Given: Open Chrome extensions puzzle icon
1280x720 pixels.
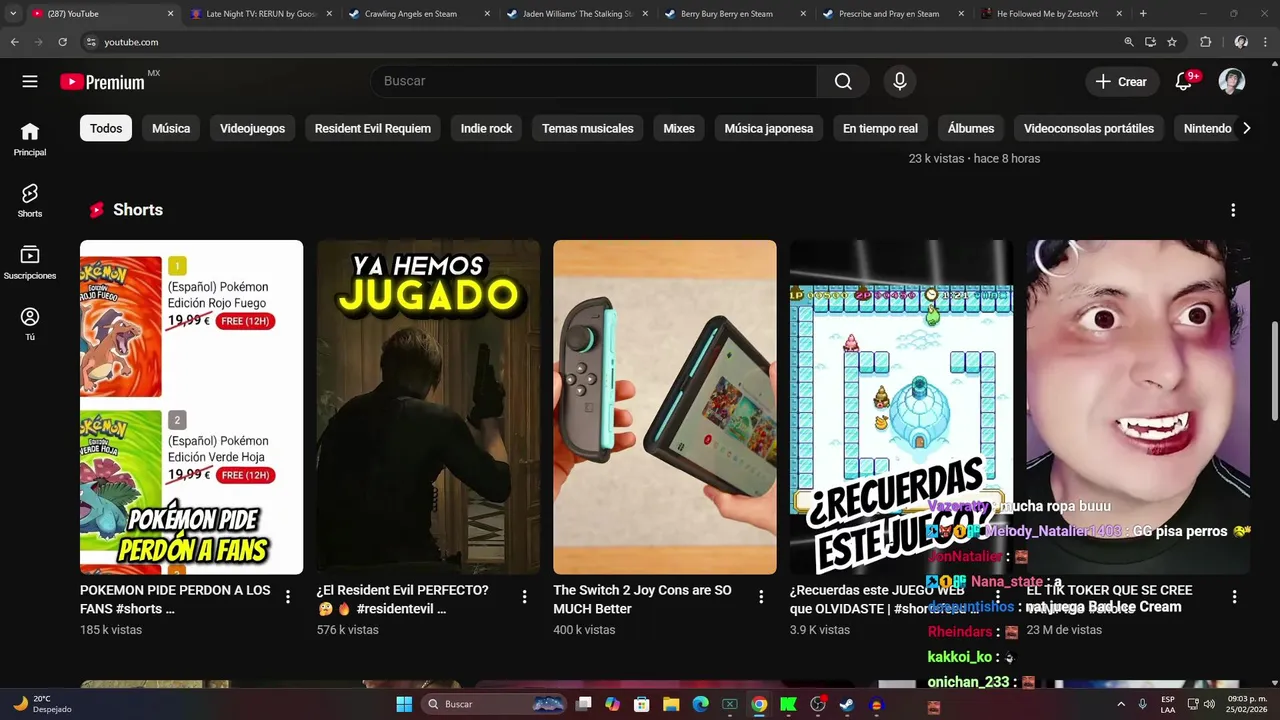Looking at the screenshot, I should [1205, 42].
